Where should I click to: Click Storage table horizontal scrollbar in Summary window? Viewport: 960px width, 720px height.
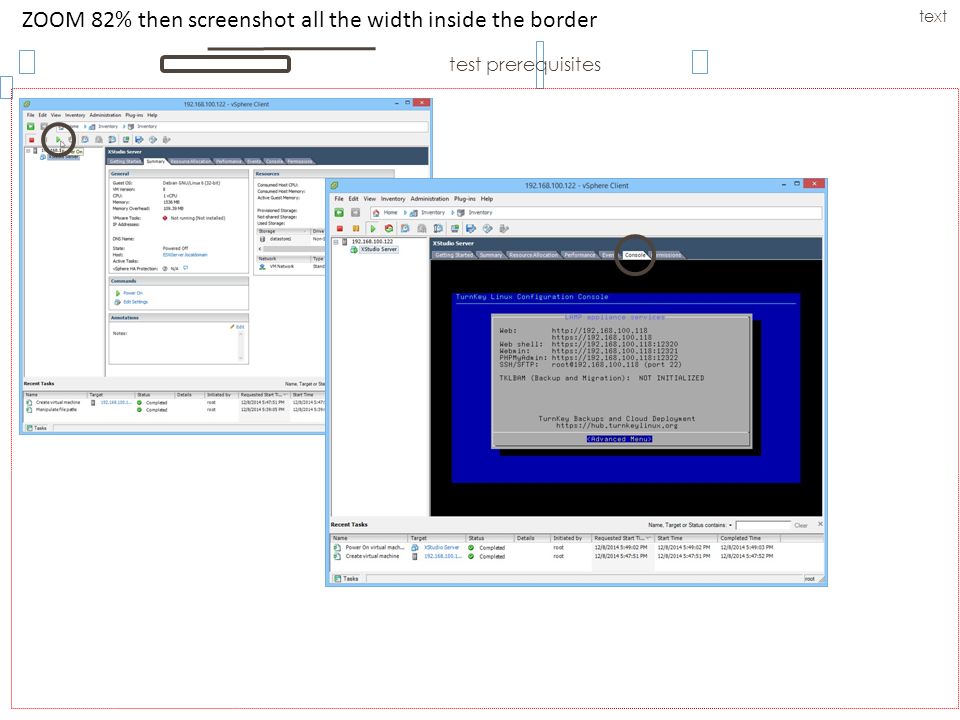click(291, 249)
